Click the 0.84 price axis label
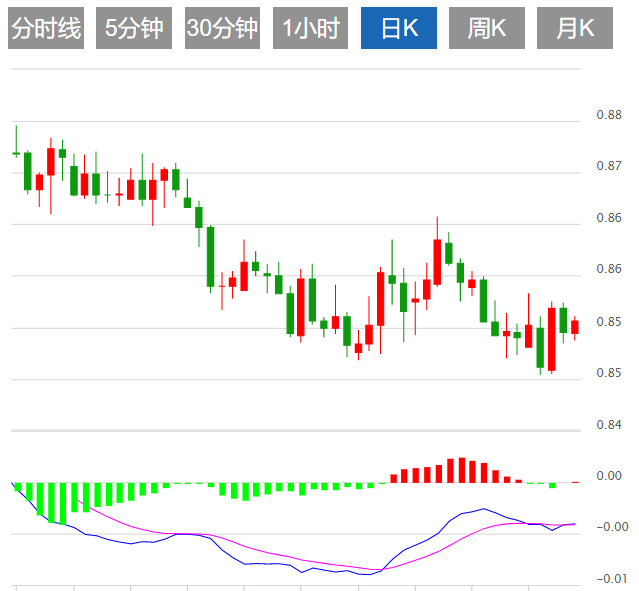This screenshot has height=591, width=639. click(x=609, y=425)
